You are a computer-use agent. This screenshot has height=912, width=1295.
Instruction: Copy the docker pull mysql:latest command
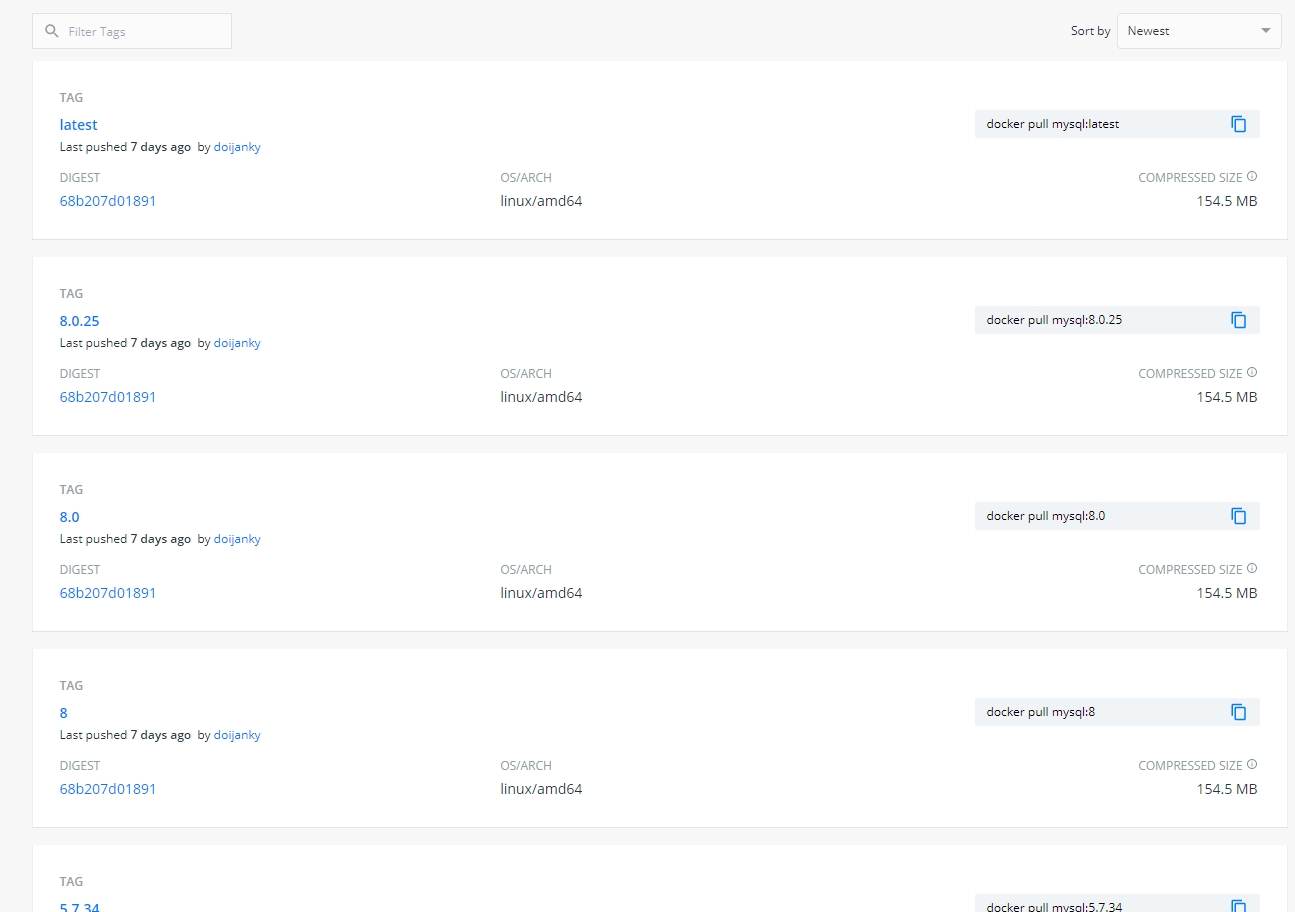(x=1238, y=124)
